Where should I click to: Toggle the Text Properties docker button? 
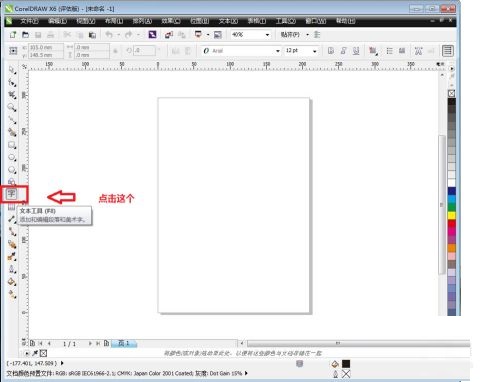(448, 51)
